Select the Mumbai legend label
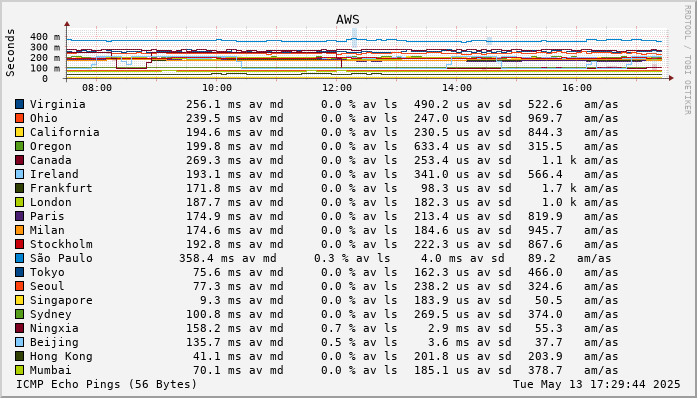This screenshot has width=697, height=398. 51,370
